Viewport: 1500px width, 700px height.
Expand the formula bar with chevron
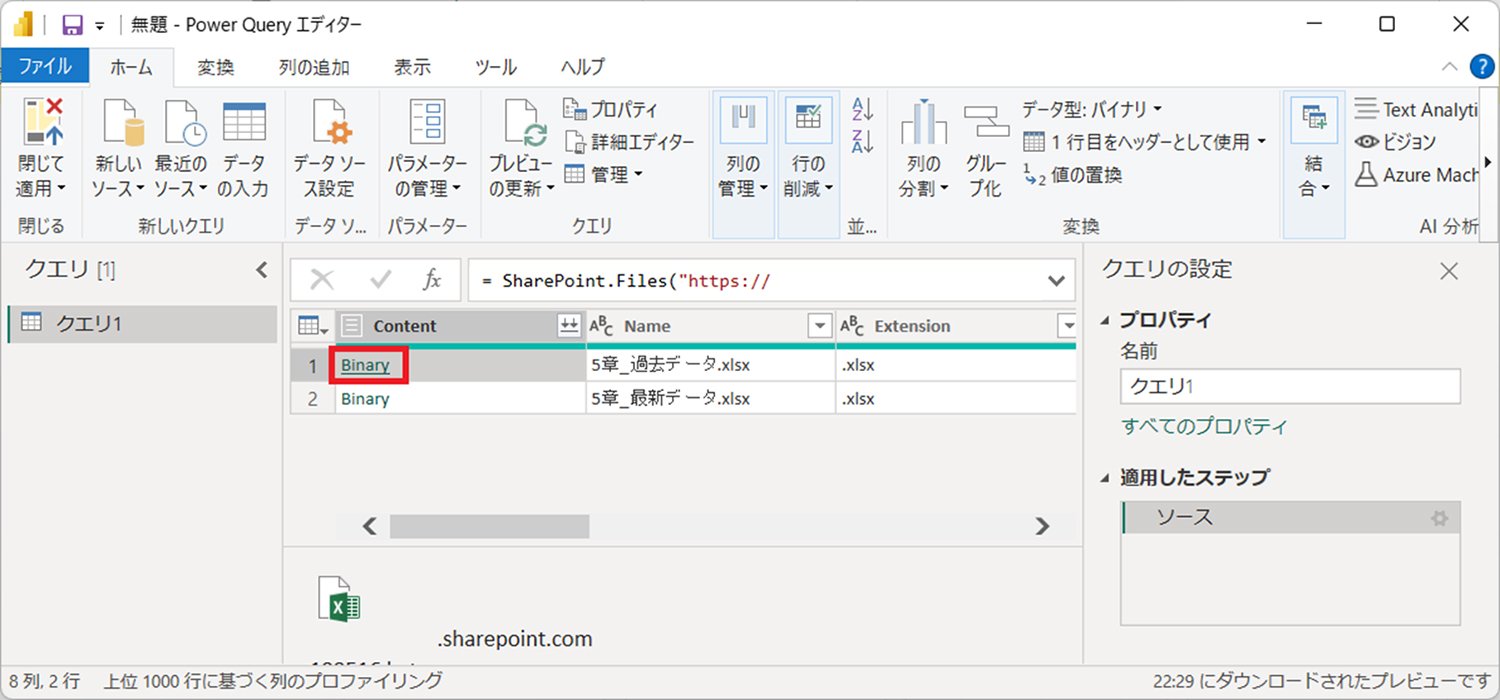click(1056, 281)
